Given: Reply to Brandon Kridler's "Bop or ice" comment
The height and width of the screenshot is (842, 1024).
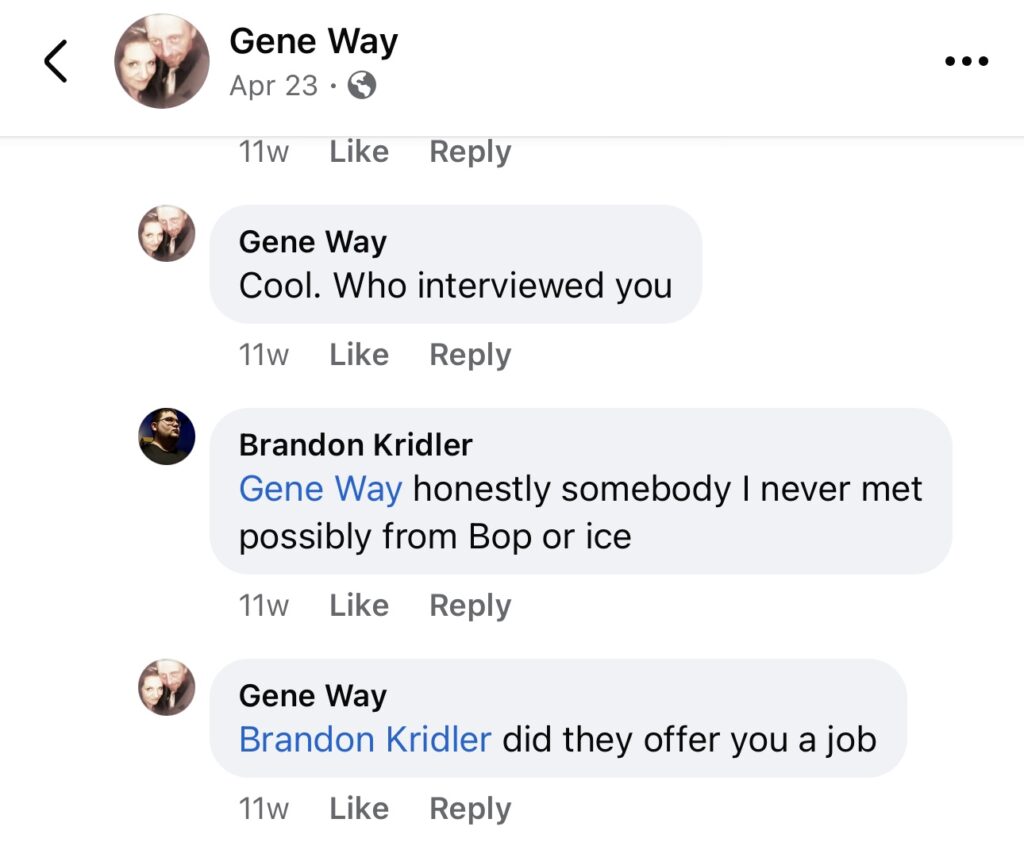Looking at the screenshot, I should (x=470, y=606).
